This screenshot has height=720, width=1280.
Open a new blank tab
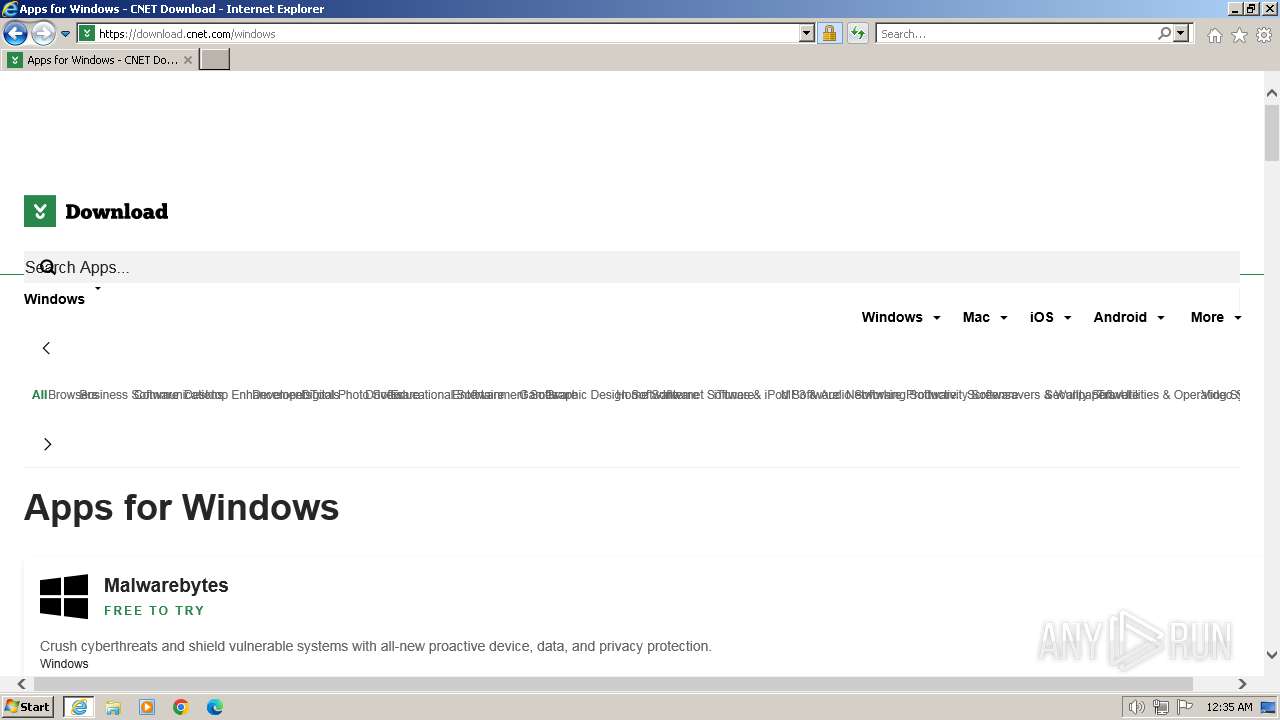pos(215,60)
